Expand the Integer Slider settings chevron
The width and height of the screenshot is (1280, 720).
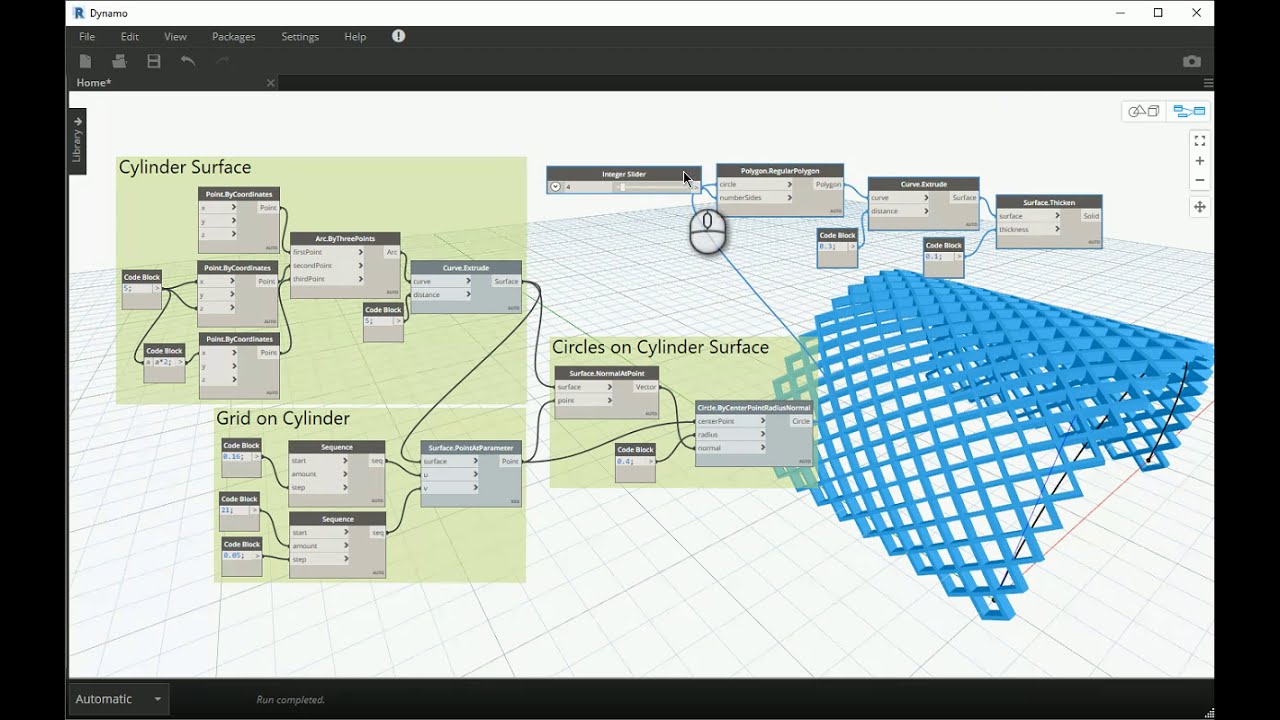[555, 187]
